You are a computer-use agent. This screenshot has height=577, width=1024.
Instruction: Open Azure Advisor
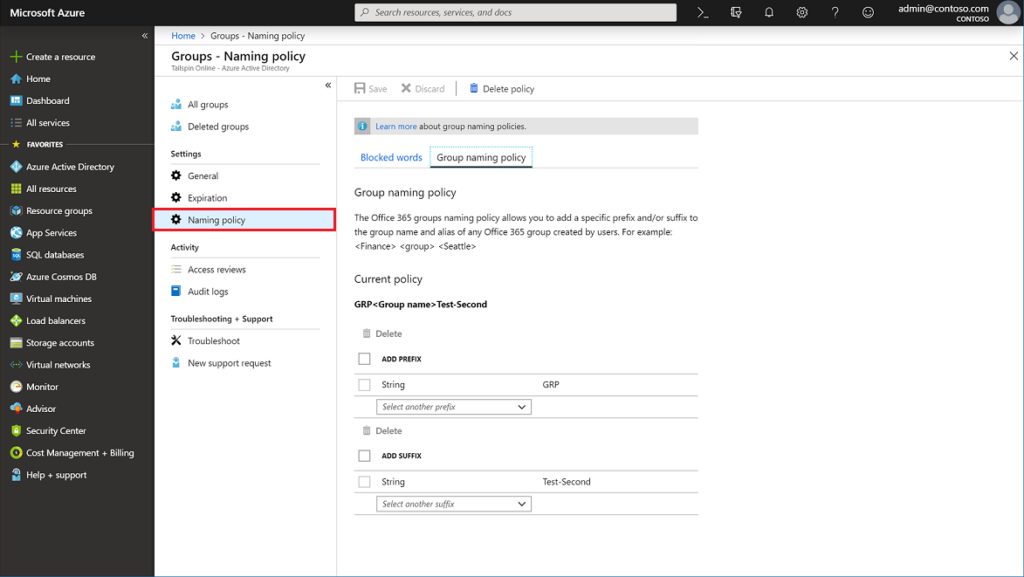[x=45, y=408]
